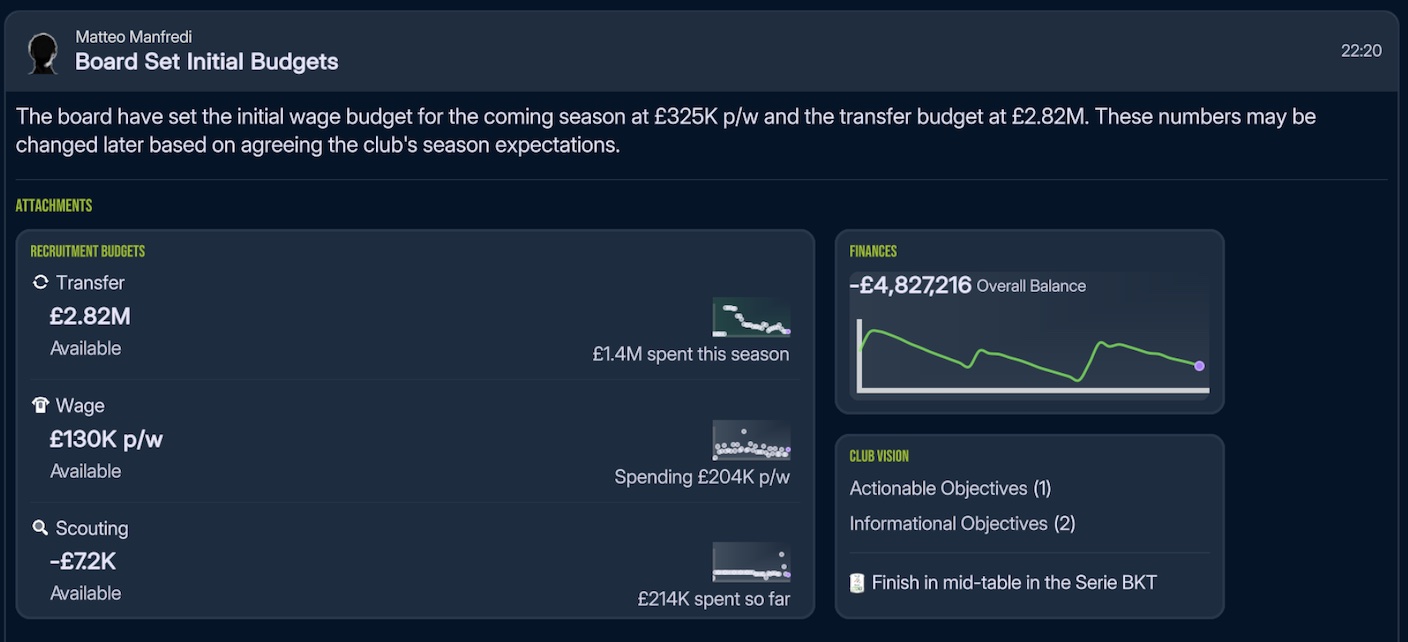
Task: Click the Transfer budget refresh-arrows icon
Action: [40, 283]
